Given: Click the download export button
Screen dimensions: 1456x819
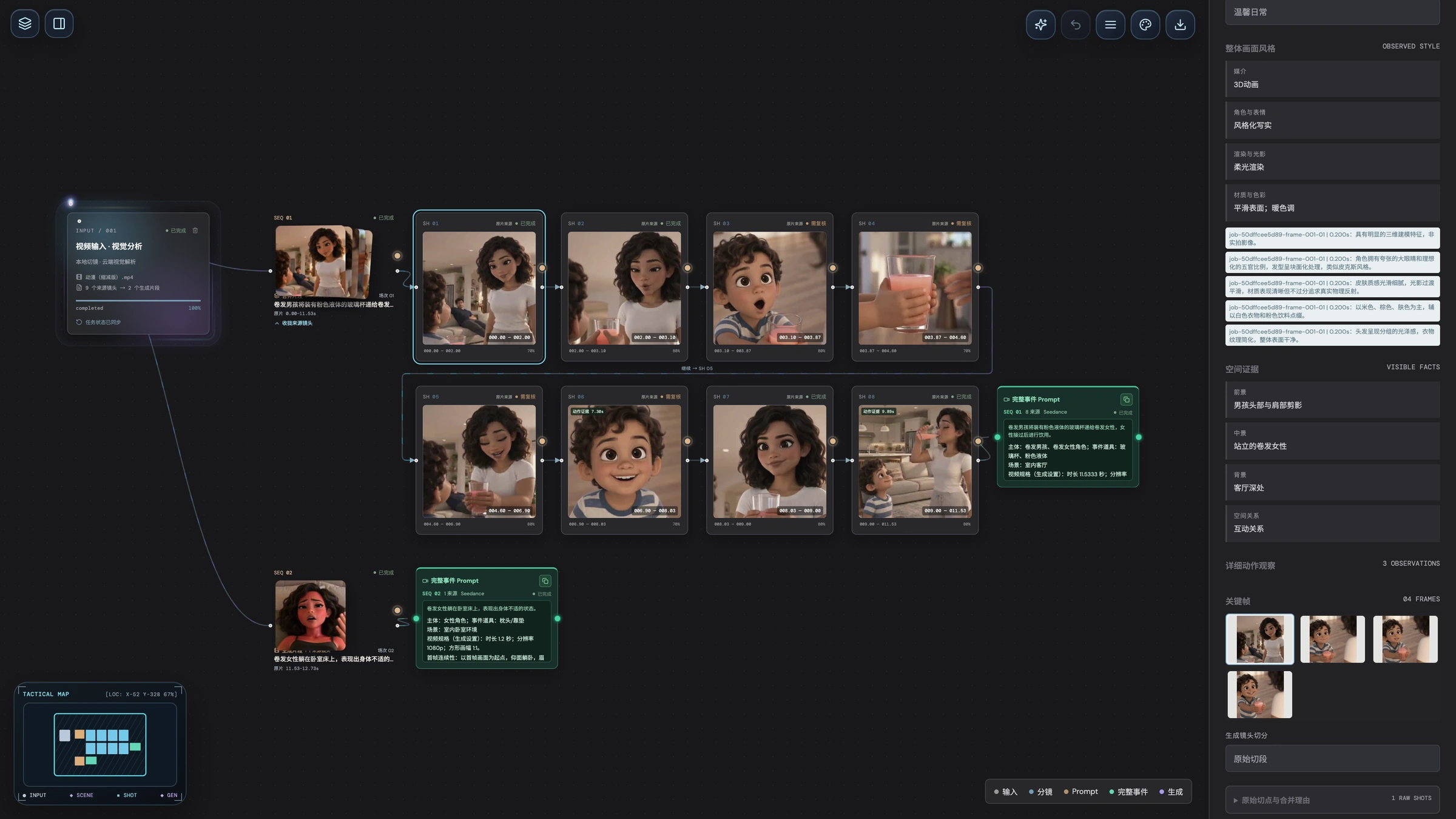Looking at the screenshot, I should 1180,25.
